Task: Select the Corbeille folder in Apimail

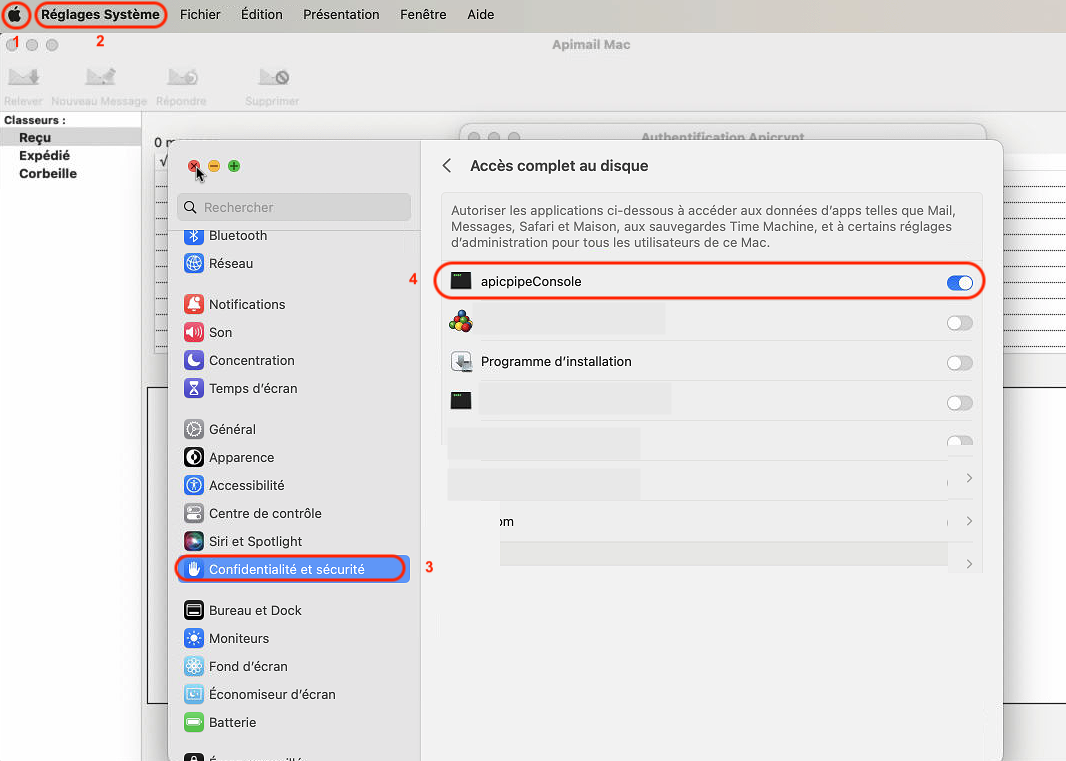Action: tap(48, 173)
